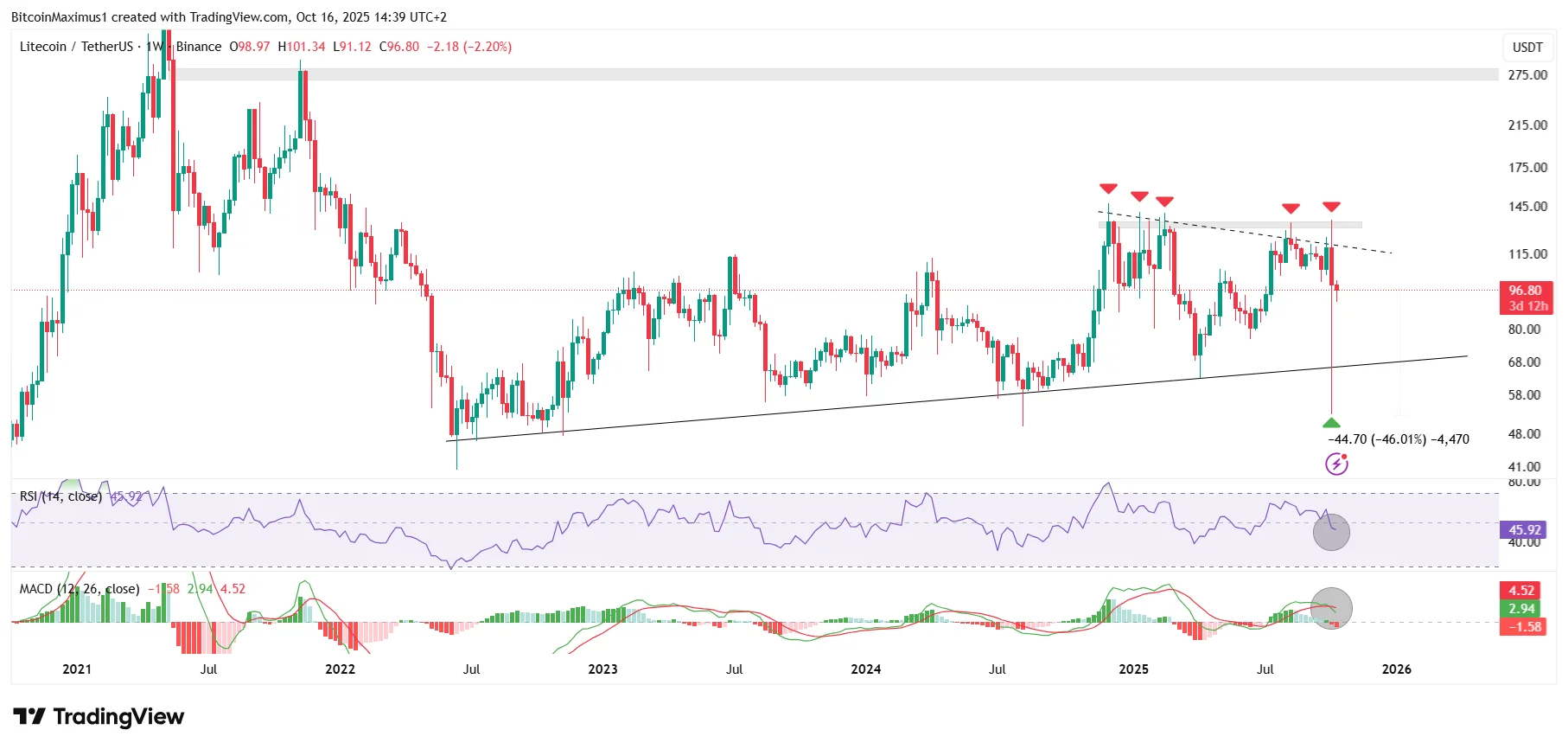This screenshot has width=1568, height=749.
Task: Click the purple lightning bolt event icon
Action: tap(1336, 464)
